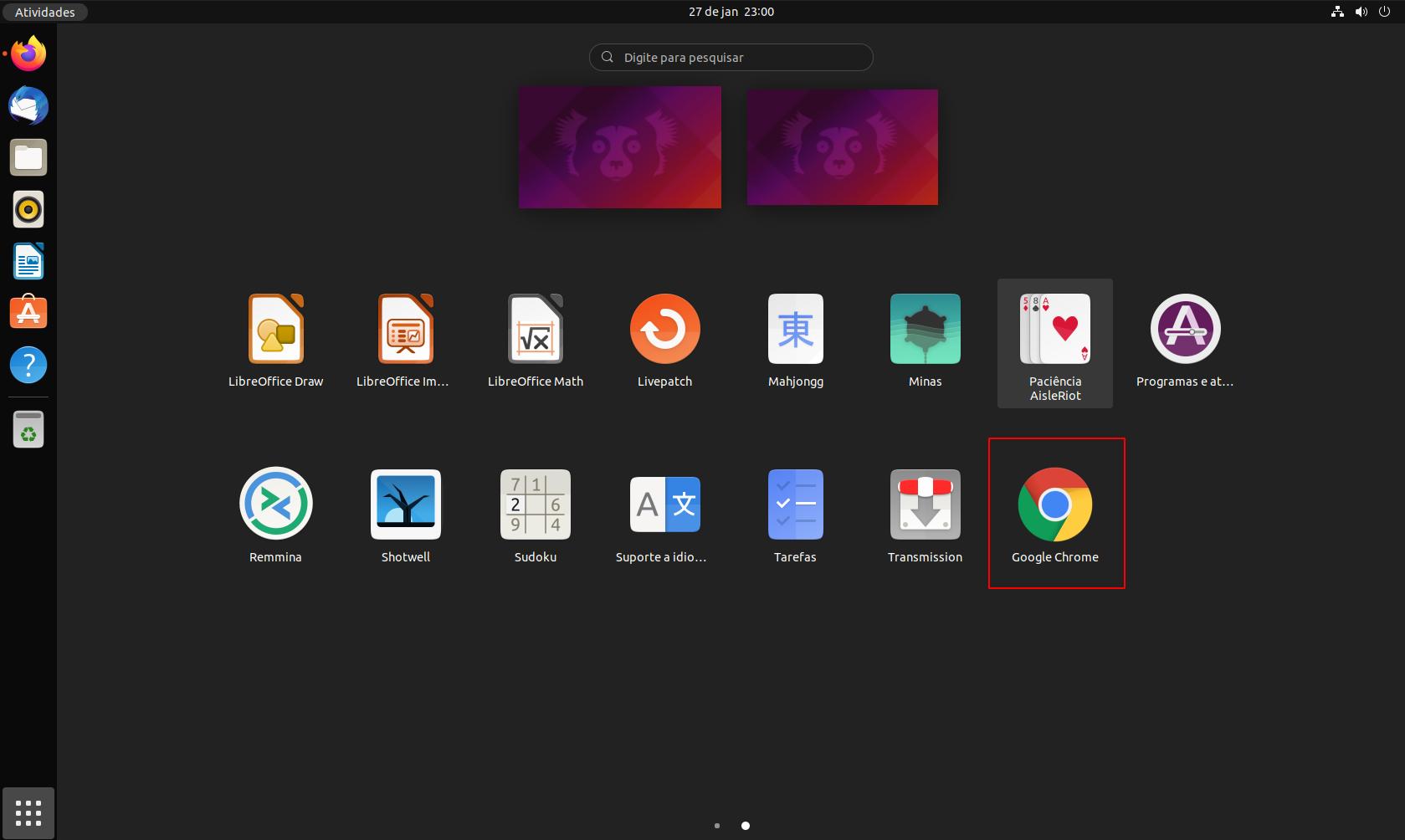
Task: Open Thunderbird from the dock
Action: (28, 105)
